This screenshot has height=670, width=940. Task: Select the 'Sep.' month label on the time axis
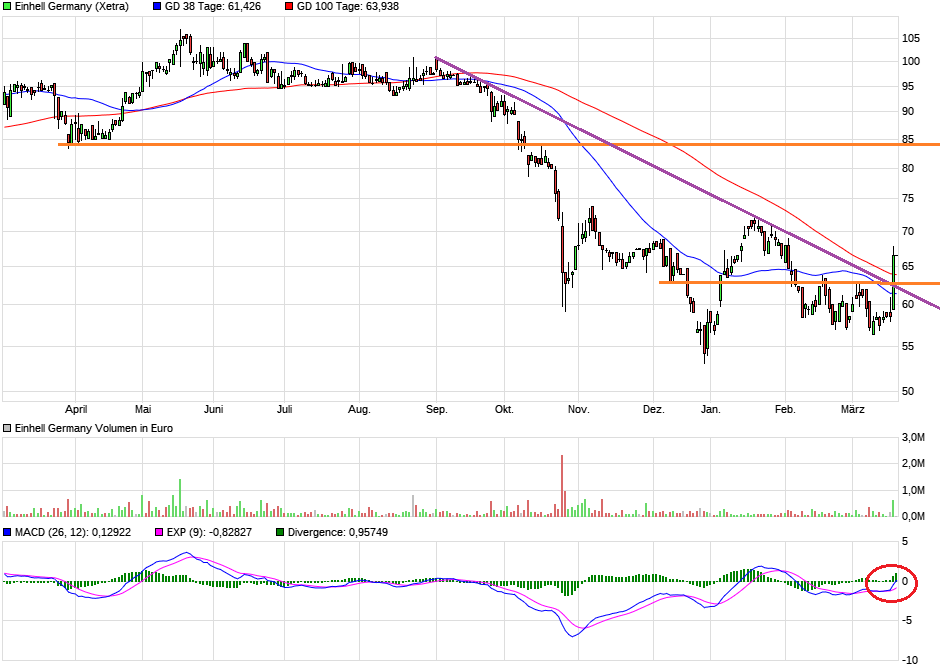pos(436,409)
